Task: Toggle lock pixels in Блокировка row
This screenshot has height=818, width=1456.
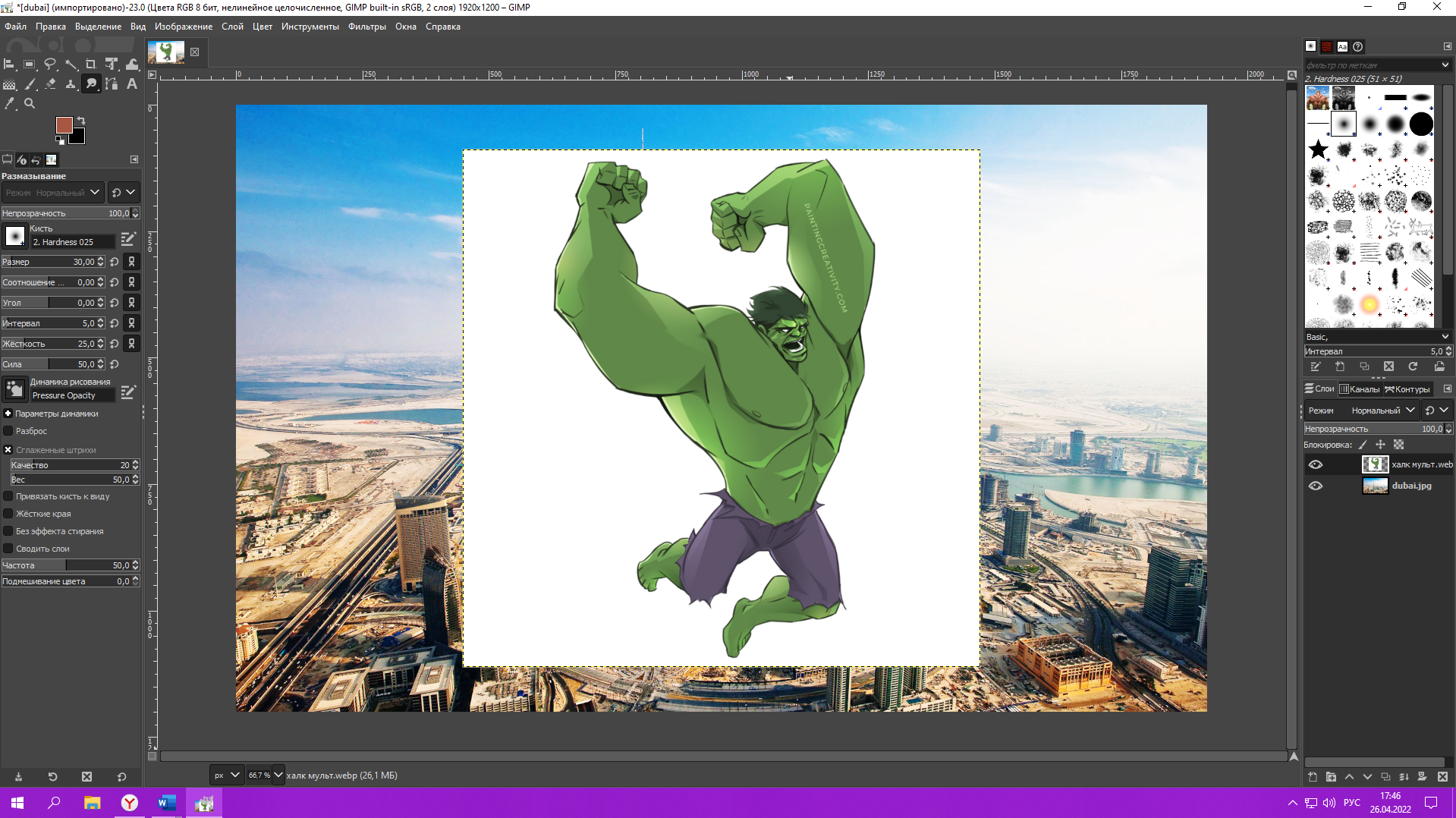Action: point(1362,445)
